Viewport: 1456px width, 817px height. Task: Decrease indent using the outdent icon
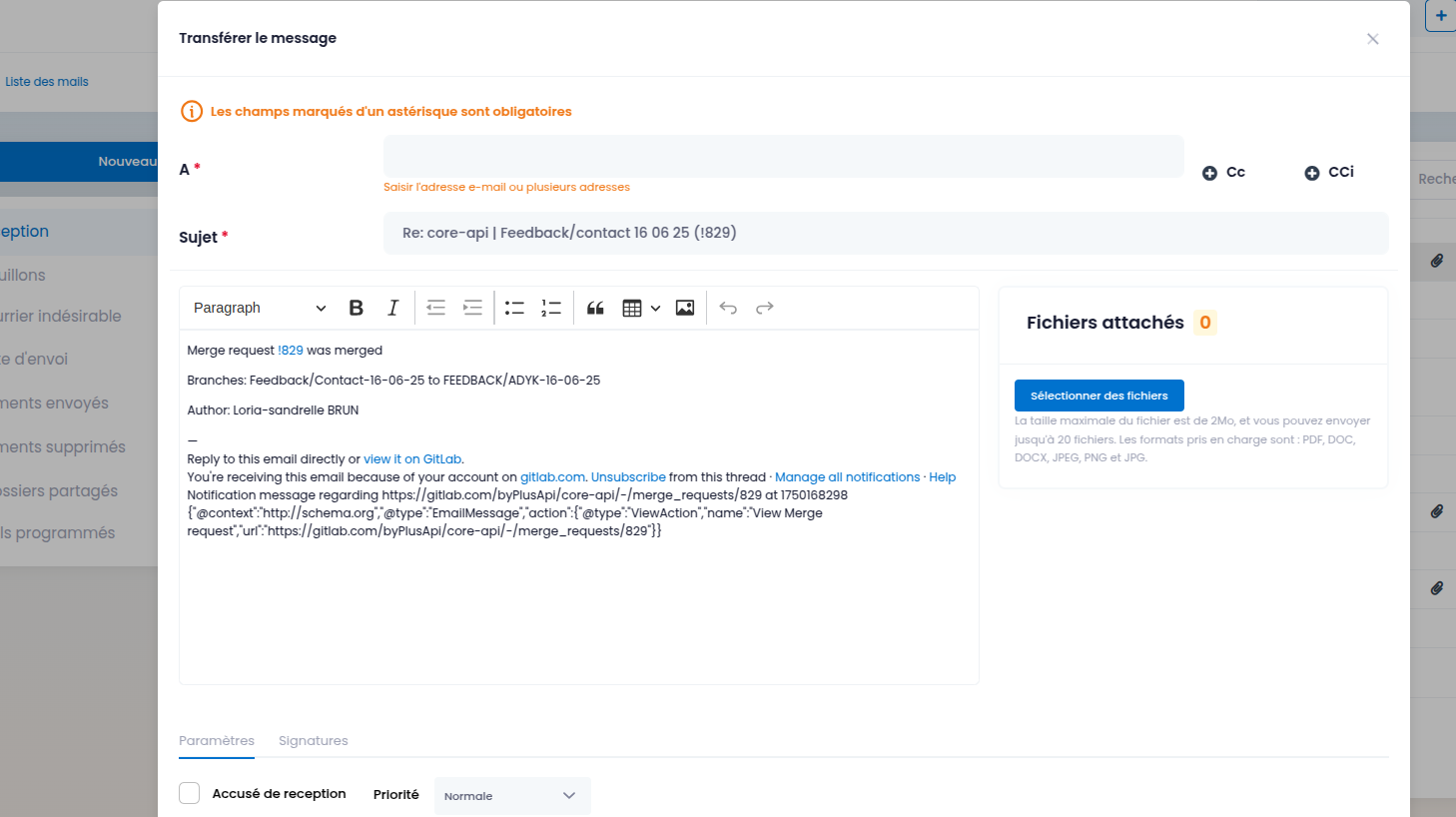tap(436, 308)
